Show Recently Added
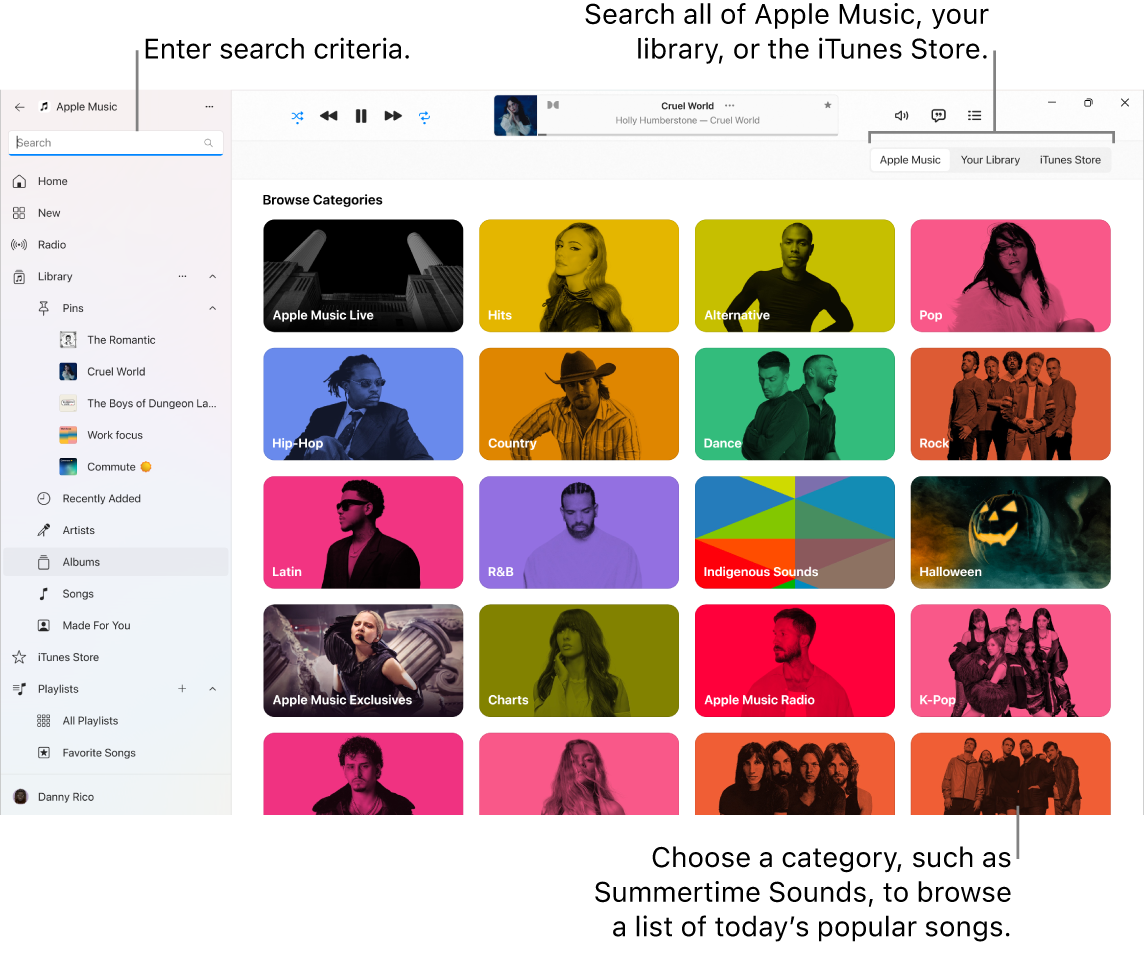This screenshot has height=956, width=1144. coord(115,498)
